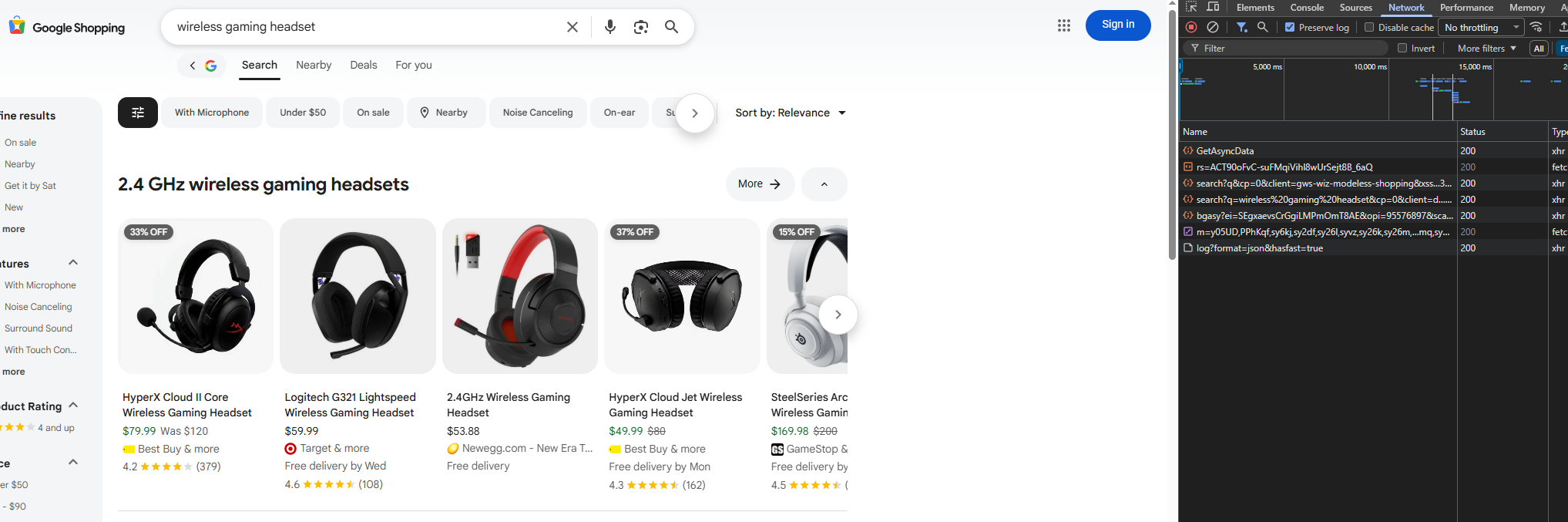Expand the More filters dropdown

pyautogui.click(x=1486, y=48)
